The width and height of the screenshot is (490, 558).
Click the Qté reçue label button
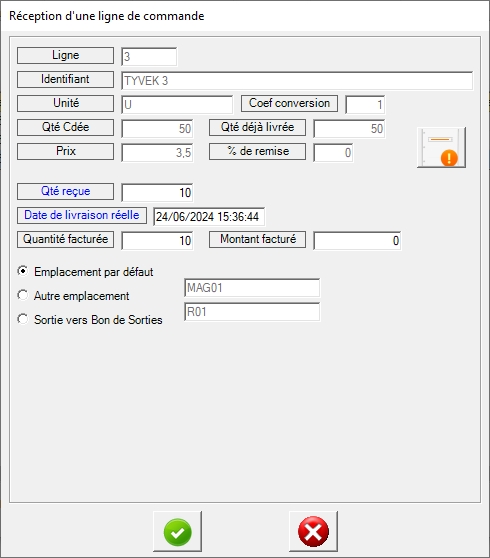point(65,191)
